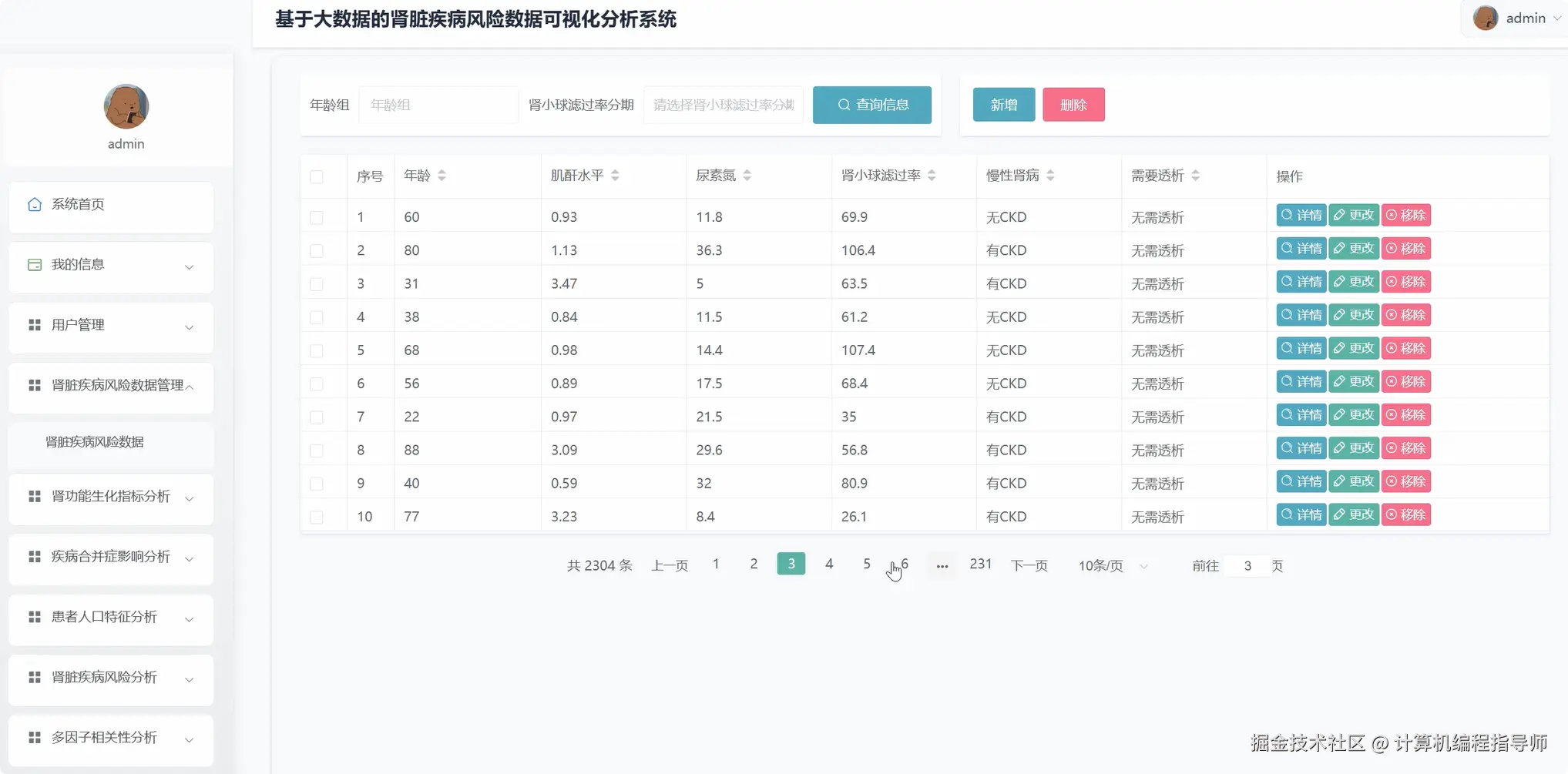Click the home icon beside 系统首页
This screenshot has width=1568, height=774.
click(x=34, y=203)
